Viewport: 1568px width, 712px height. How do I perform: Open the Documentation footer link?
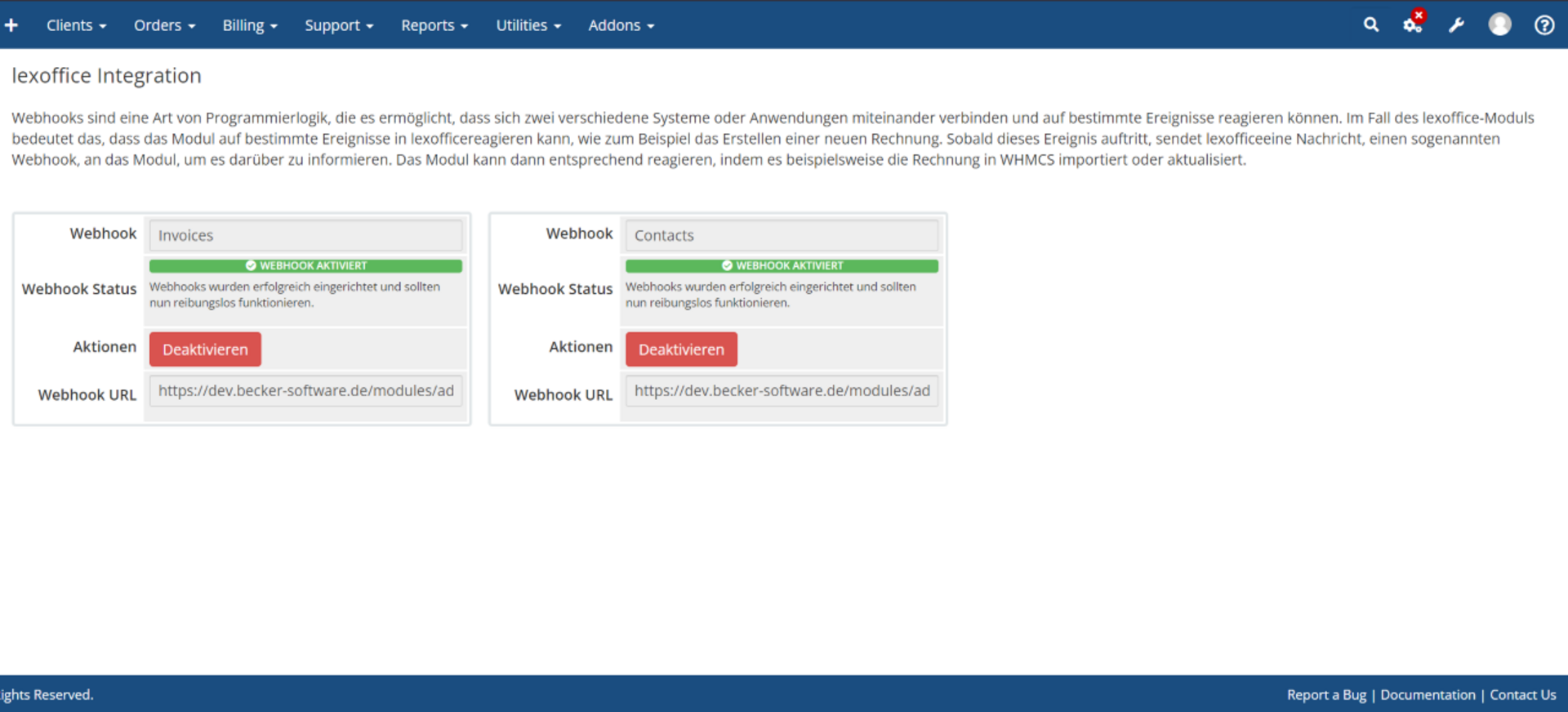click(x=1428, y=695)
